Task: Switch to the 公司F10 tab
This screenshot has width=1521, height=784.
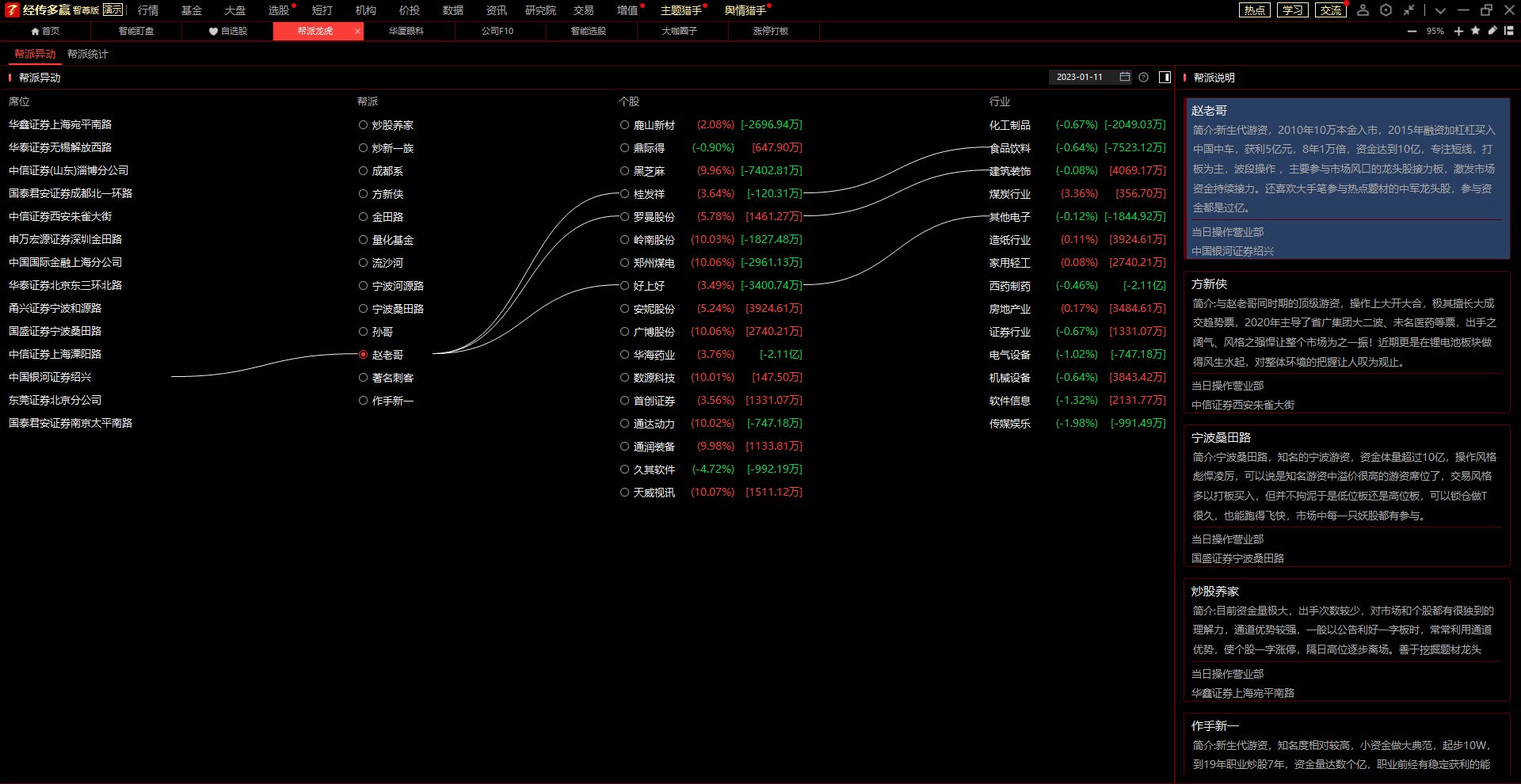Action: pyautogui.click(x=497, y=31)
